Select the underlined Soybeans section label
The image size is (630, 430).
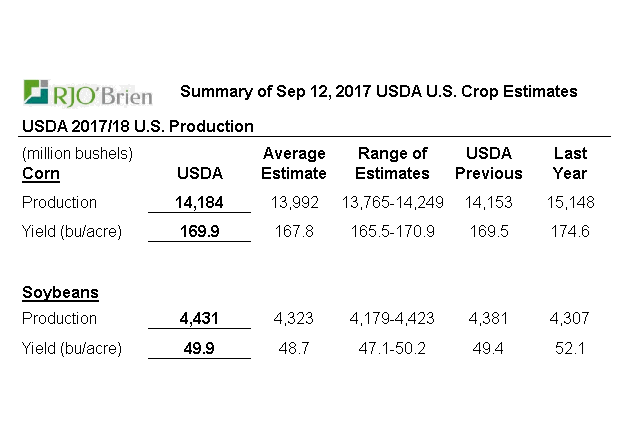tap(59, 293)
